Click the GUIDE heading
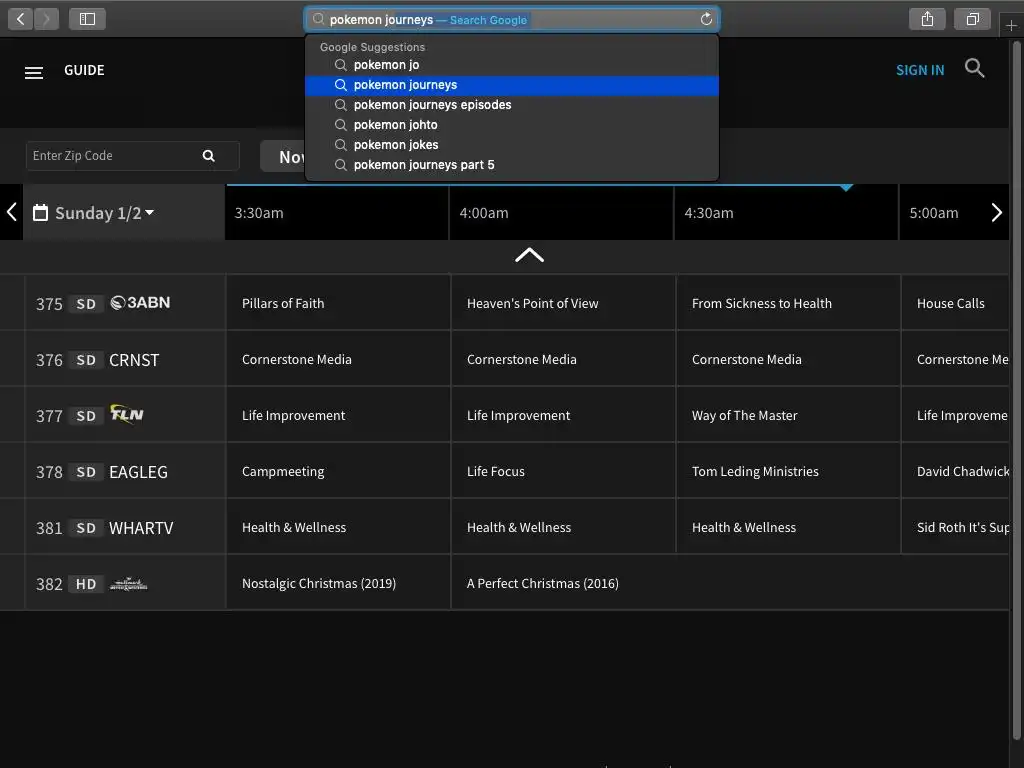Image resolution: width=1024 pixels, height=768 pixels. (84, 70)
